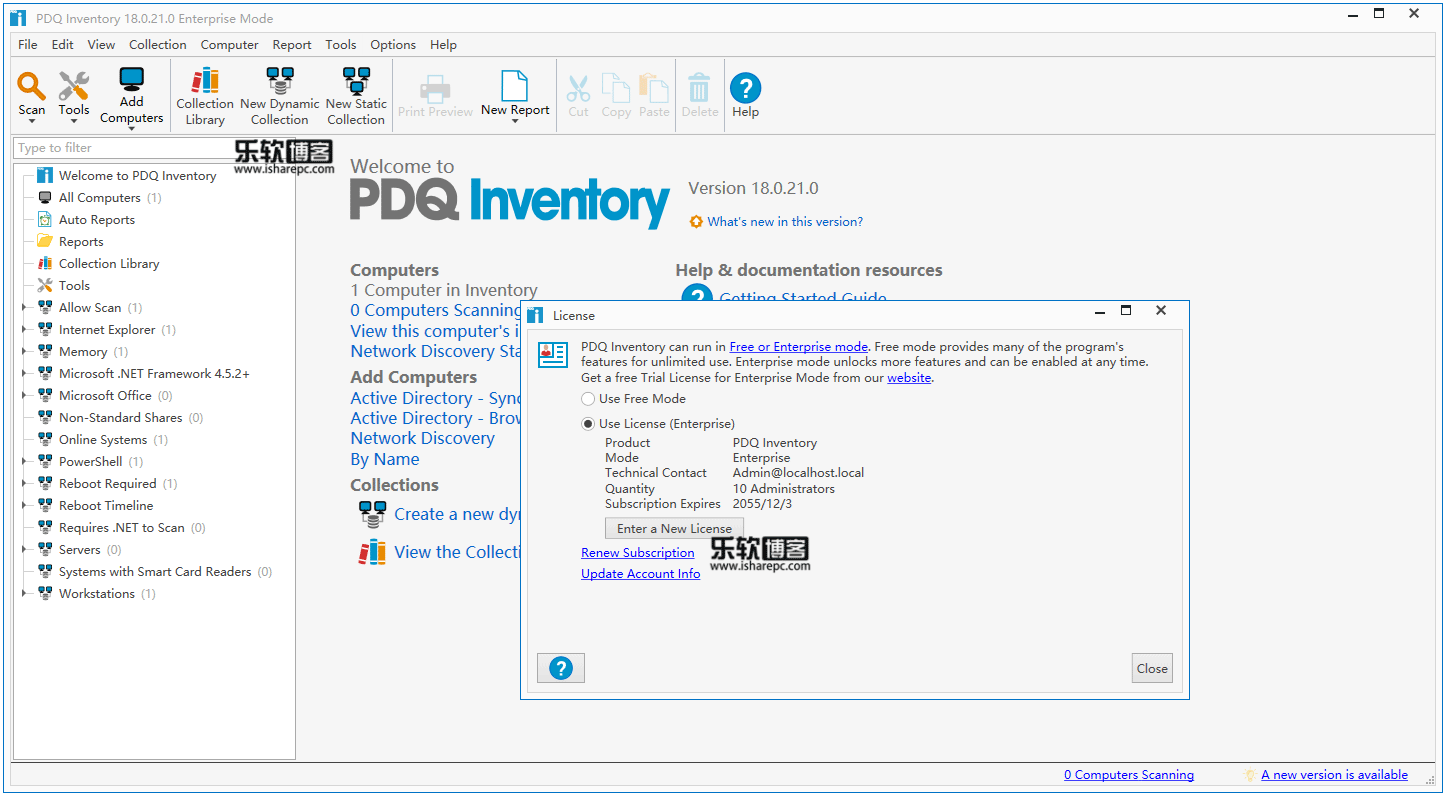
Task: Click the All Computers monitor tree icon
Action: point(45,198)
